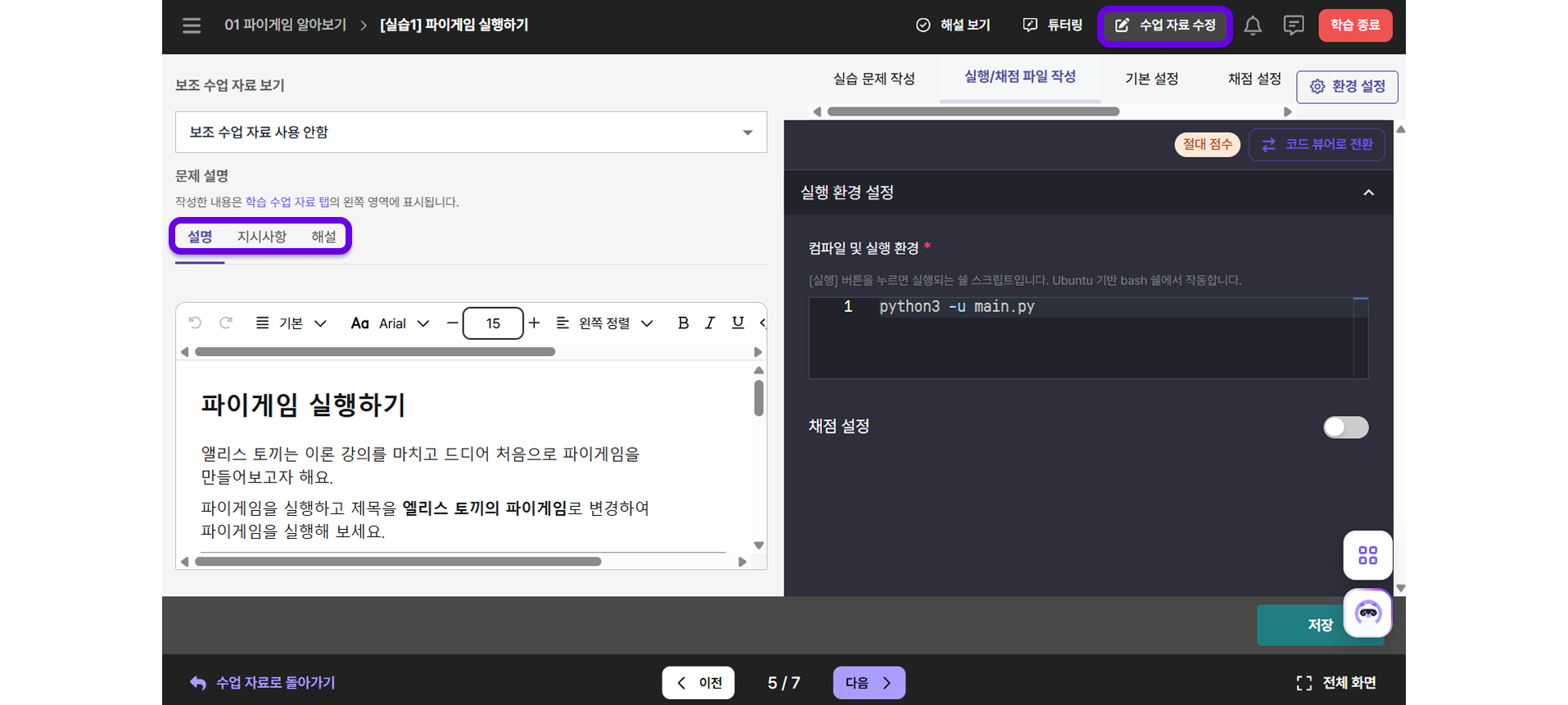Screen dimensions: 1568x705
Task: Switch to the 기본 설정 tab
Action: point(1151,79)
